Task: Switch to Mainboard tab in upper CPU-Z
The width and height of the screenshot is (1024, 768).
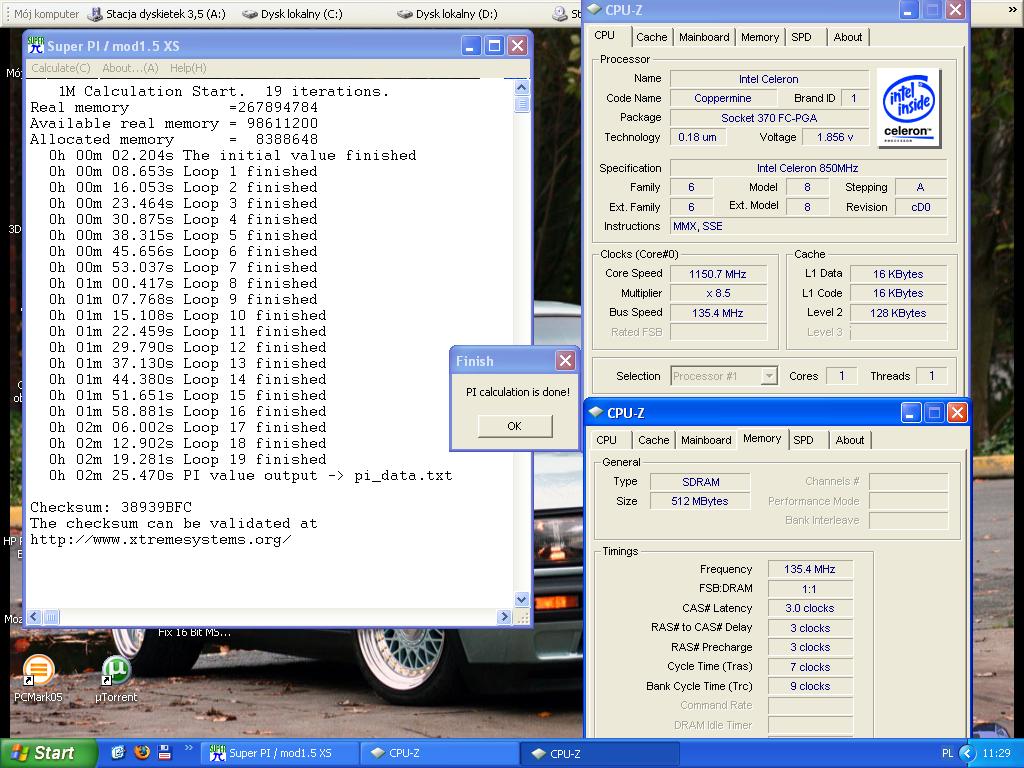Action: pos(704,37)
